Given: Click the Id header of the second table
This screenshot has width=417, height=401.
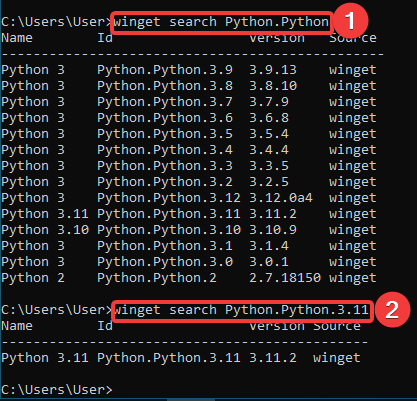Looking at the screenshot, I should coord(105,326).
